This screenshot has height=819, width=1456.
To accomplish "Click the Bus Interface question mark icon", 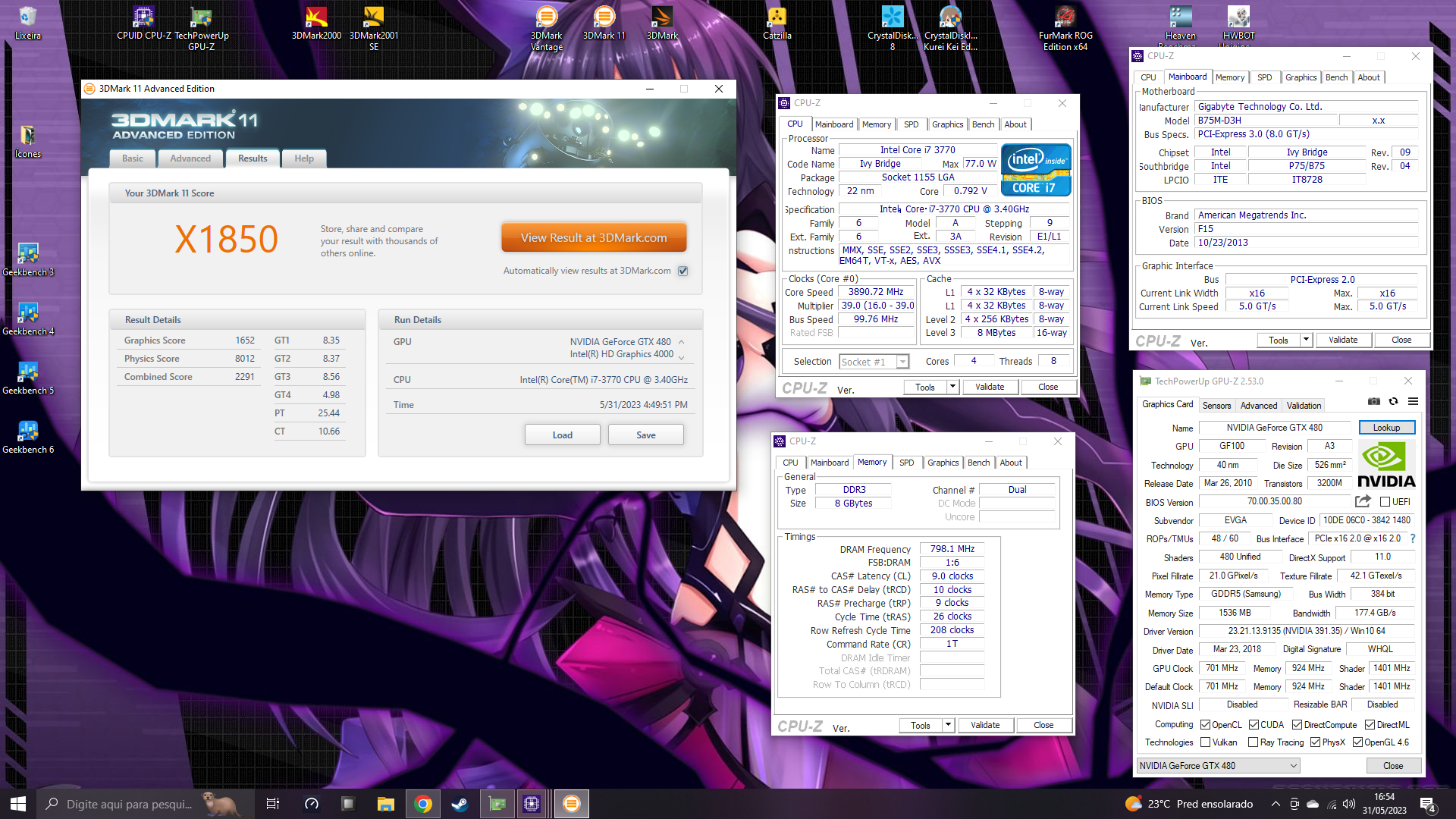I will click(x=1413, y=538).
